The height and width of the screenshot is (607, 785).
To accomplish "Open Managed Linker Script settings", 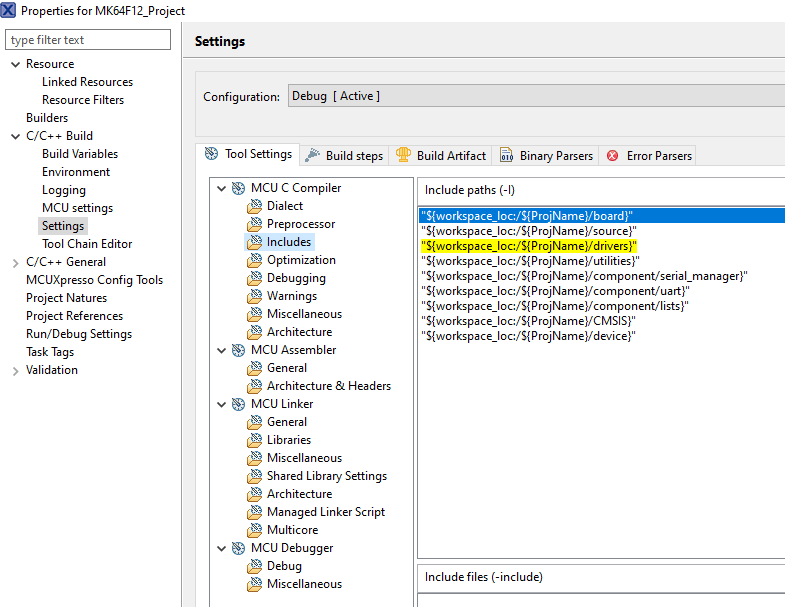I will click(325, 512).
